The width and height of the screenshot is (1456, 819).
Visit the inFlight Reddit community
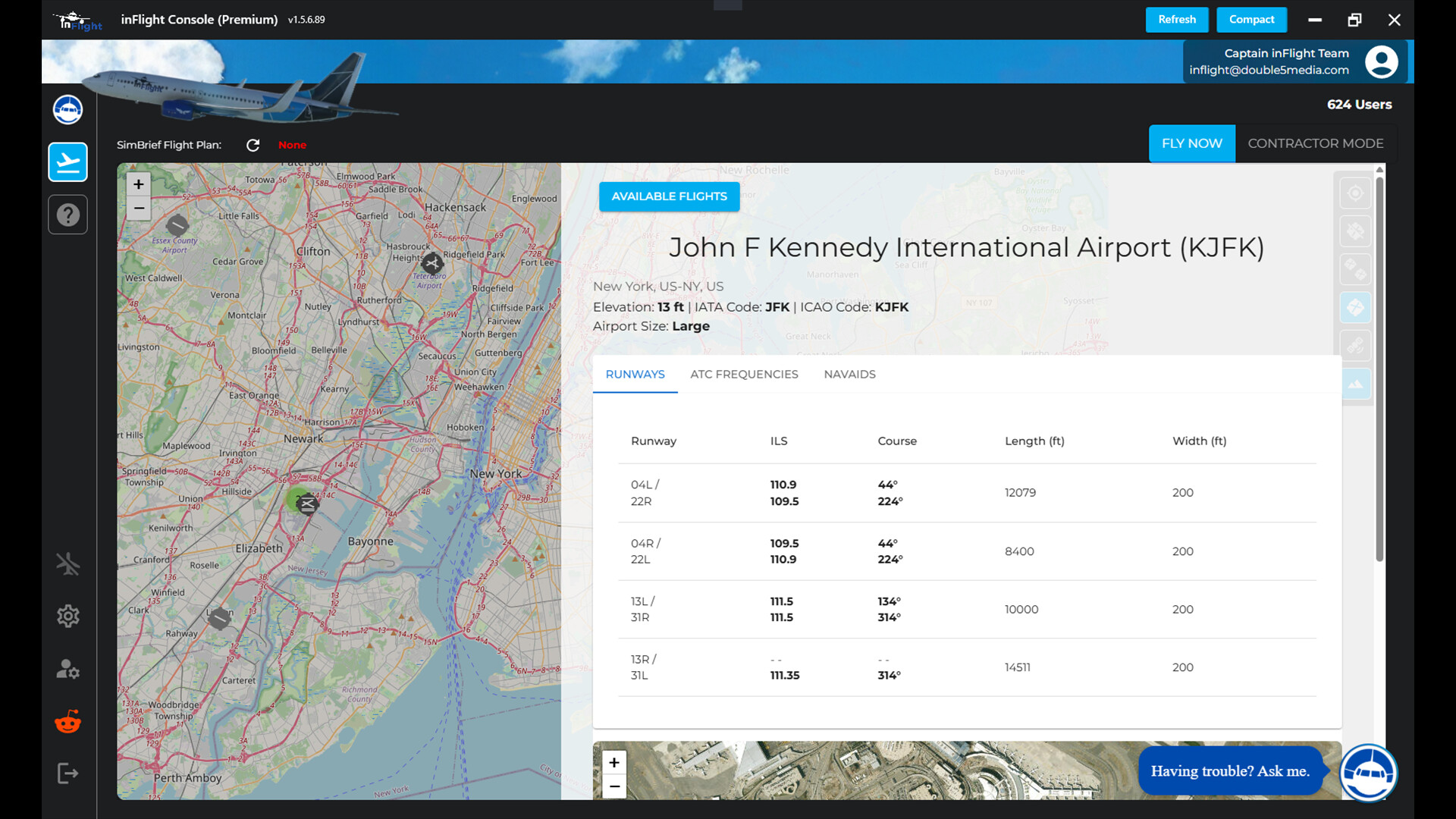pos(67,722)
